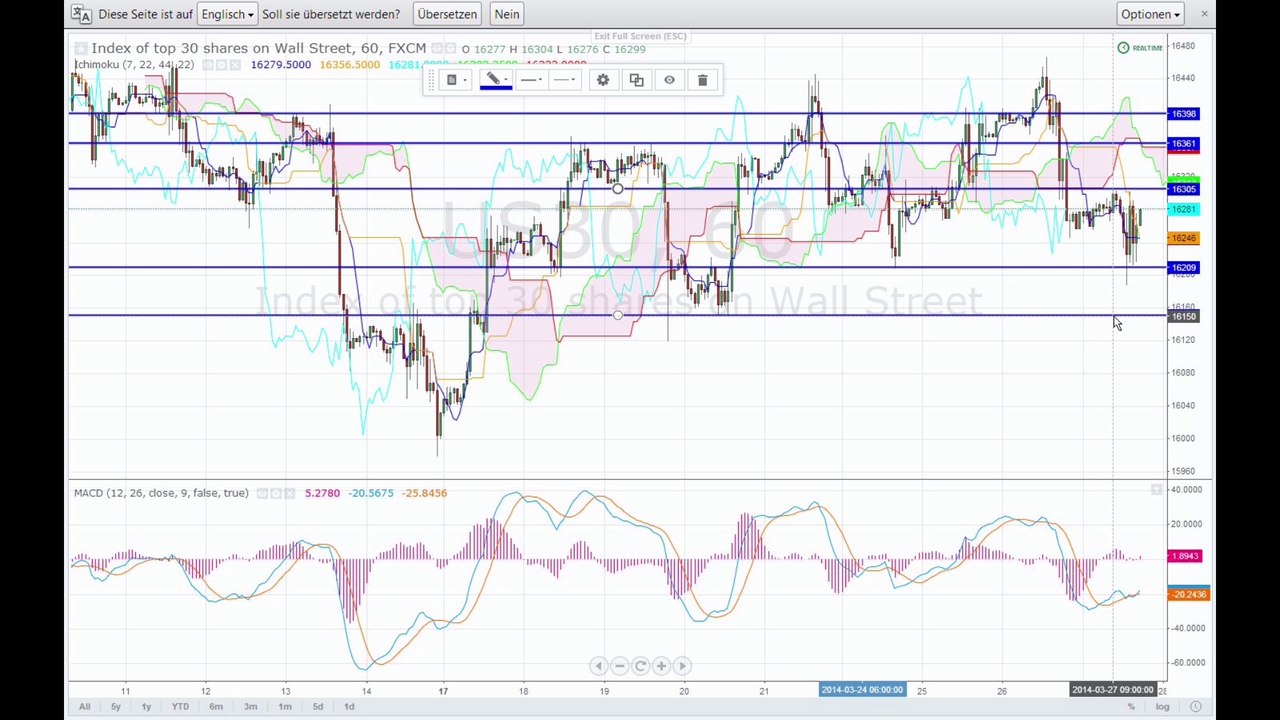Image resolution: width=1280 pixels, height=720 pixels.
Task: Select the All time range
Action: pos(84,707)
